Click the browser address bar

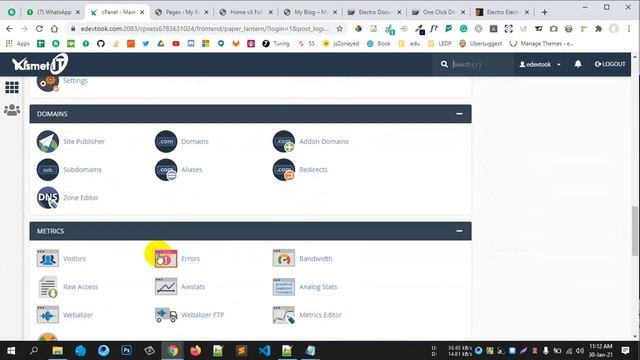(x=204, y=29)
